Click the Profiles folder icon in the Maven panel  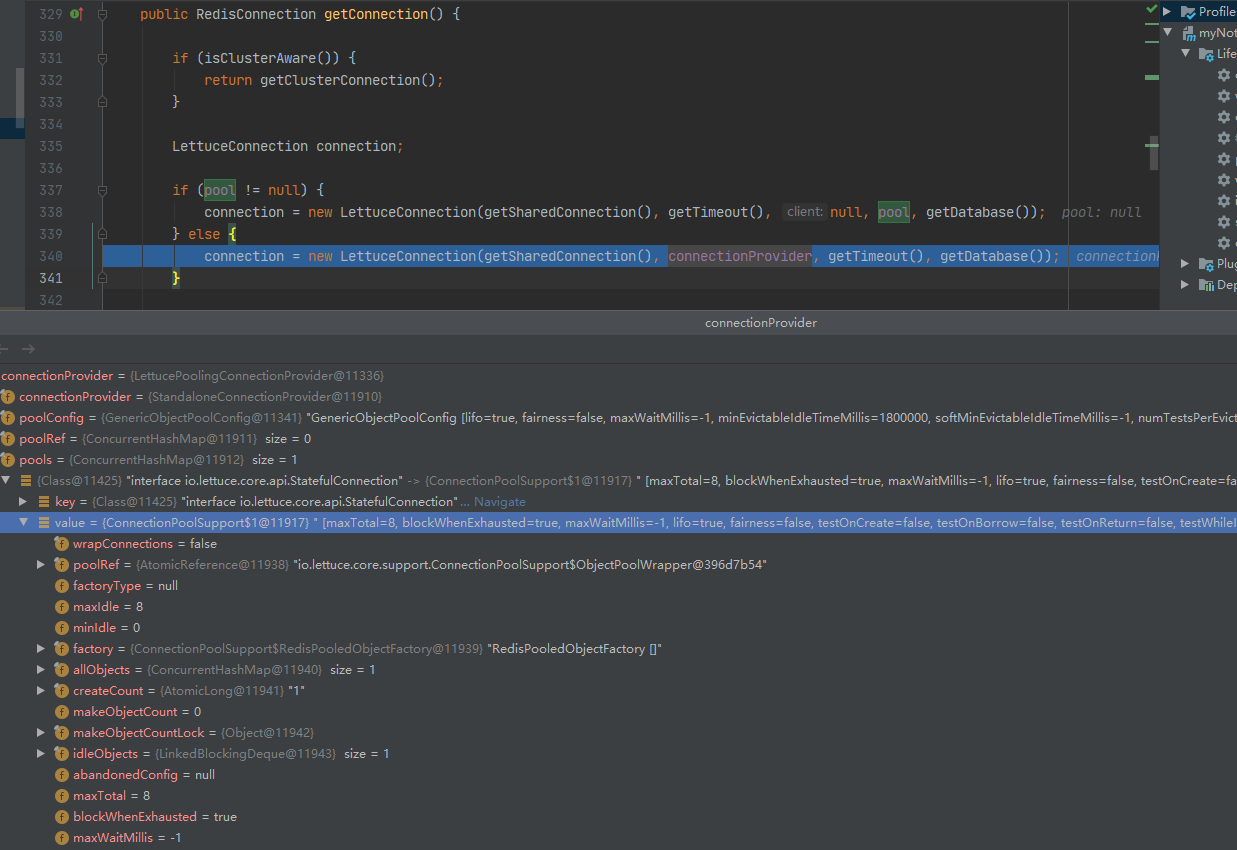tap(1188, 12)
